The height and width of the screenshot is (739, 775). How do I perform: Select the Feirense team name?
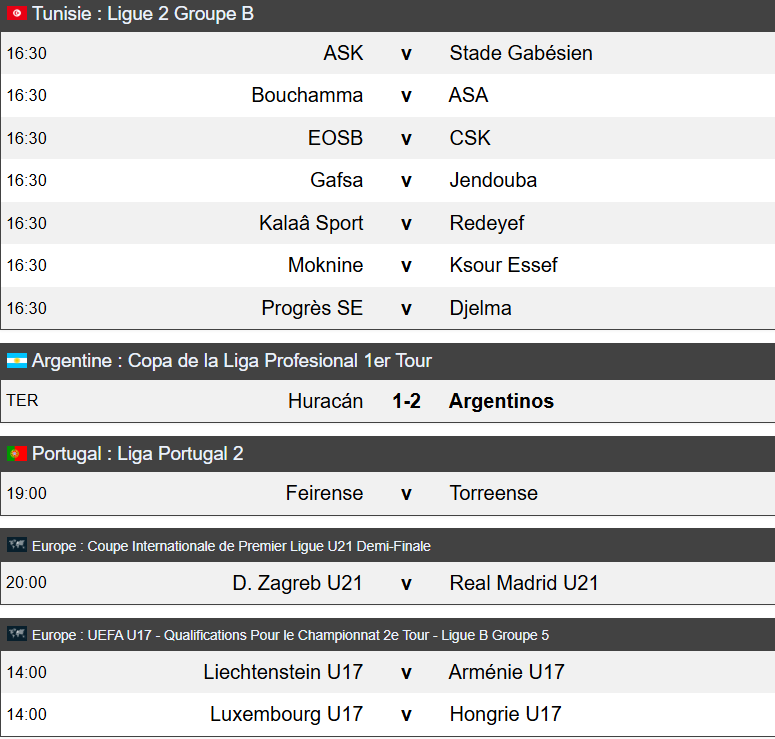324,493
